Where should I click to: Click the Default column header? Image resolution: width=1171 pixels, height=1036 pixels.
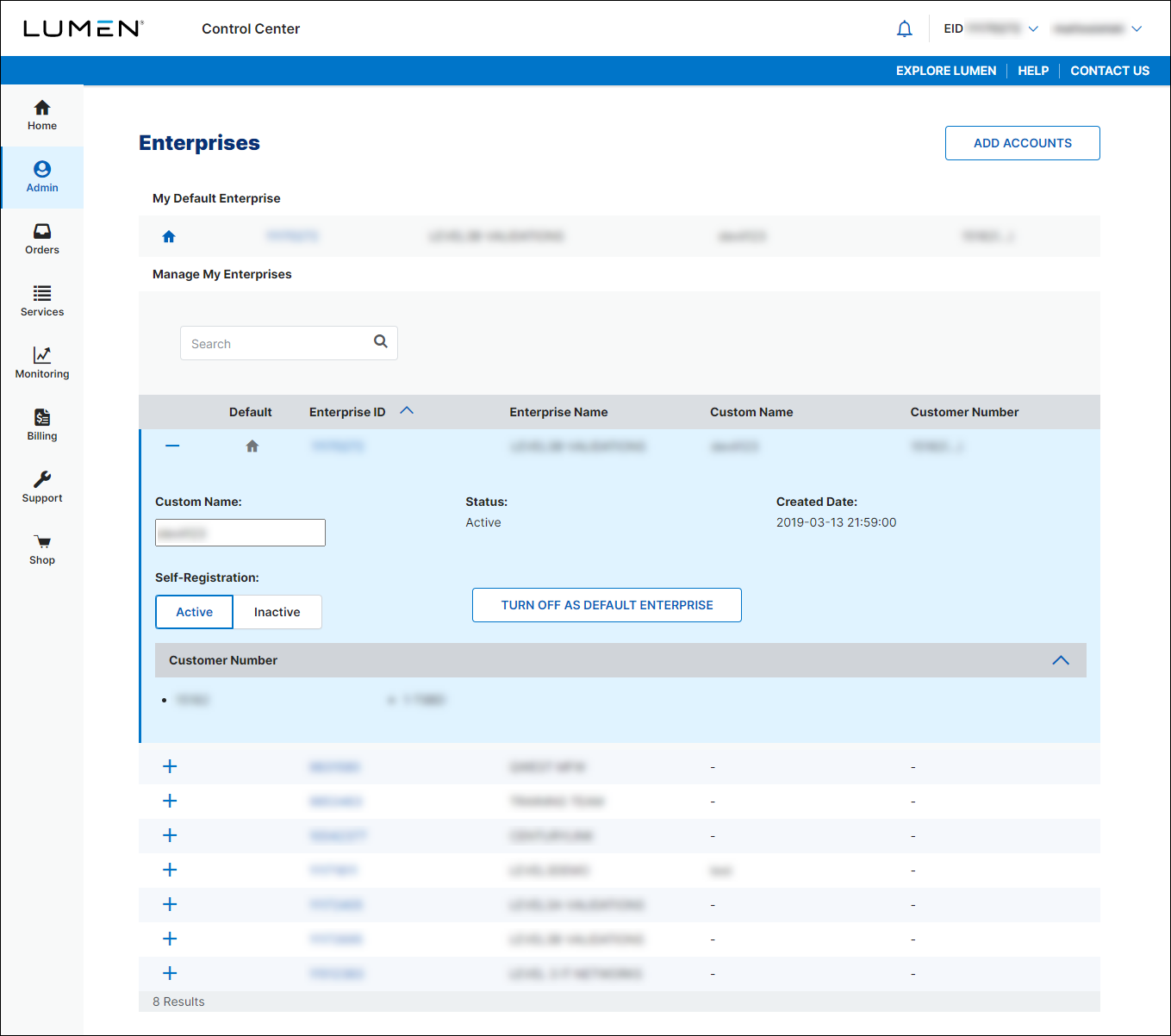point(251,412)
